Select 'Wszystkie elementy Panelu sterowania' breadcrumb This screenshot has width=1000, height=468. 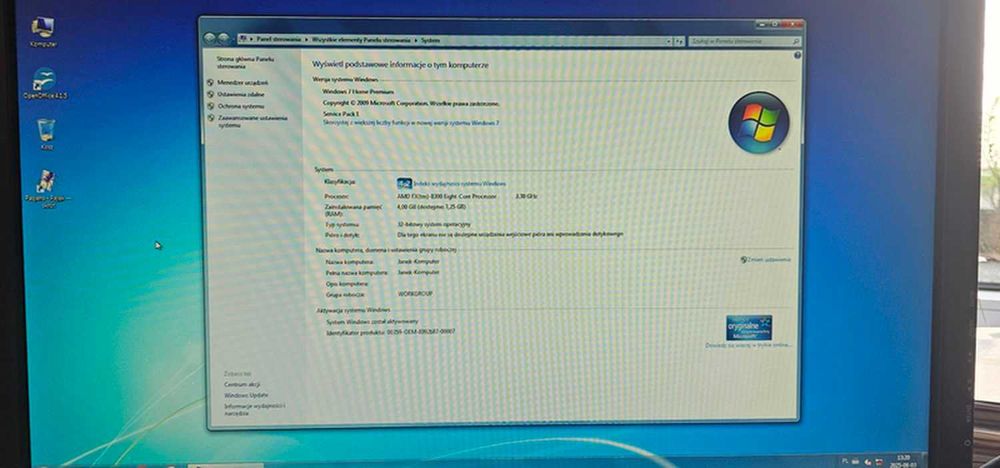[x=361, y=40]
